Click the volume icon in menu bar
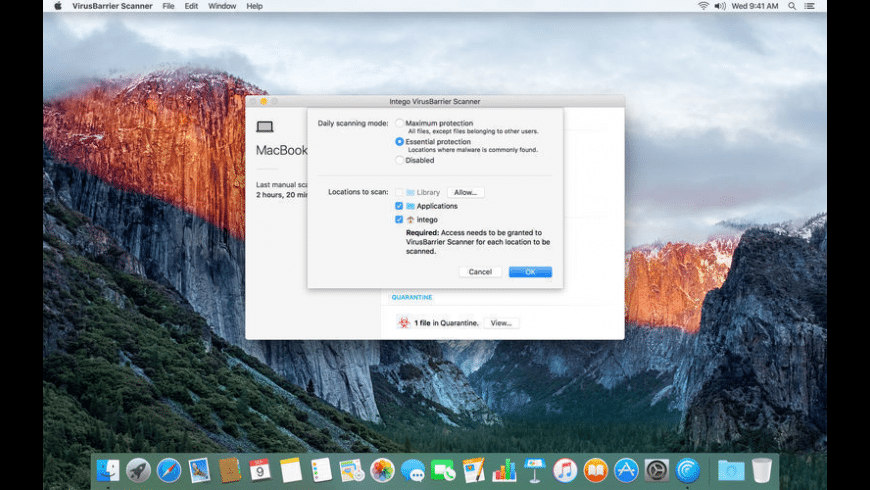 coord(720,6)
